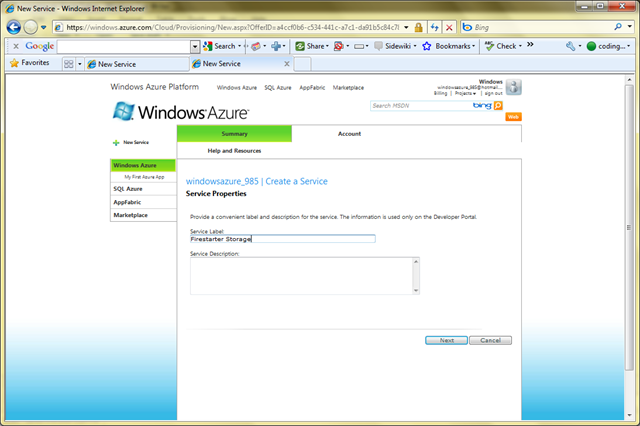The height and width of the screenshot is (426, 640).
Task: Click the sign out link
Action: 493,92
